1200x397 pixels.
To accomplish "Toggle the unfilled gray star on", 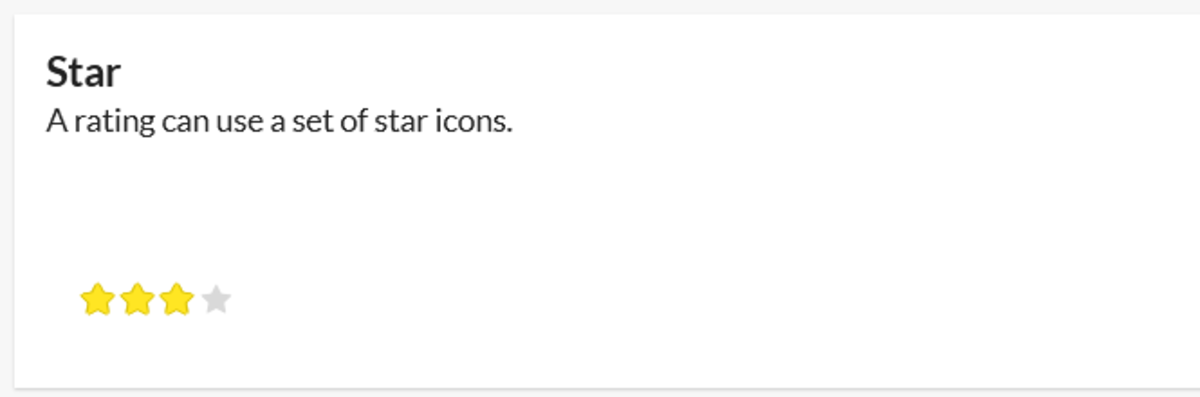I will (x=216, y=299).
